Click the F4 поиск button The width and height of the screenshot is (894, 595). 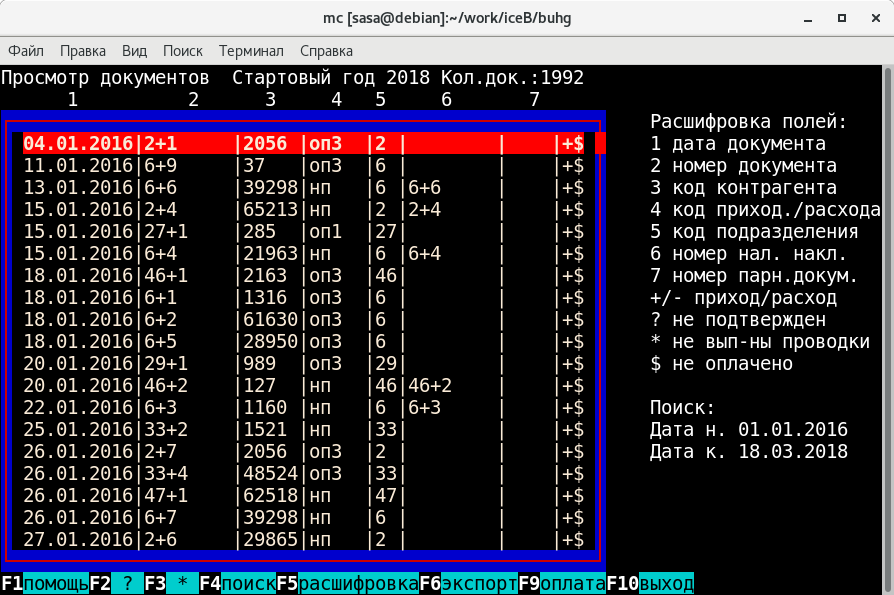pyautogui.click(x=237, y=584)
